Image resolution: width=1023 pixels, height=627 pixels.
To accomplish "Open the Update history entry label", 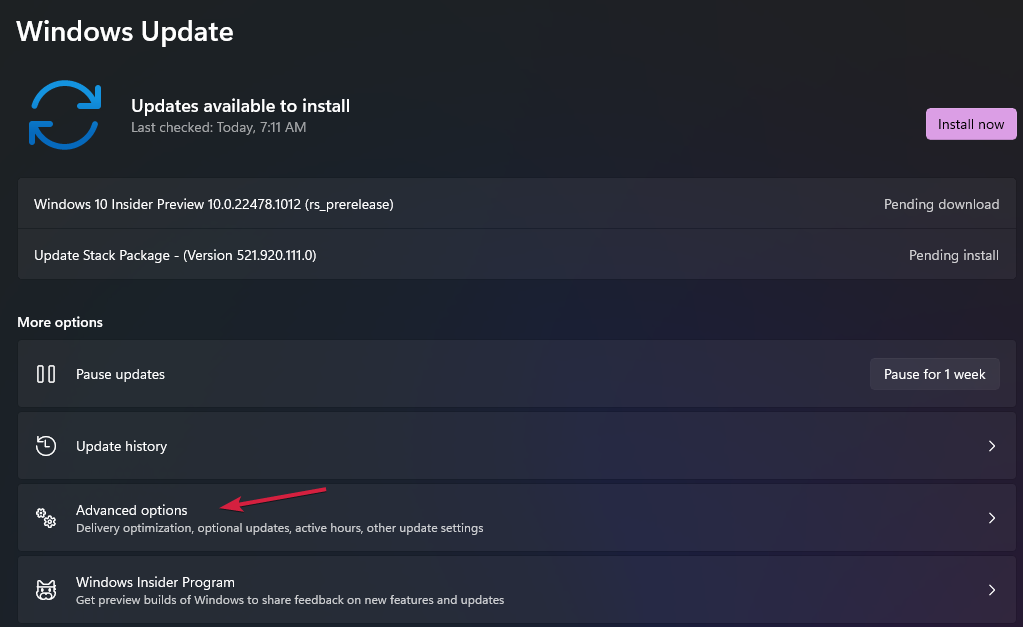I will 121,446.
